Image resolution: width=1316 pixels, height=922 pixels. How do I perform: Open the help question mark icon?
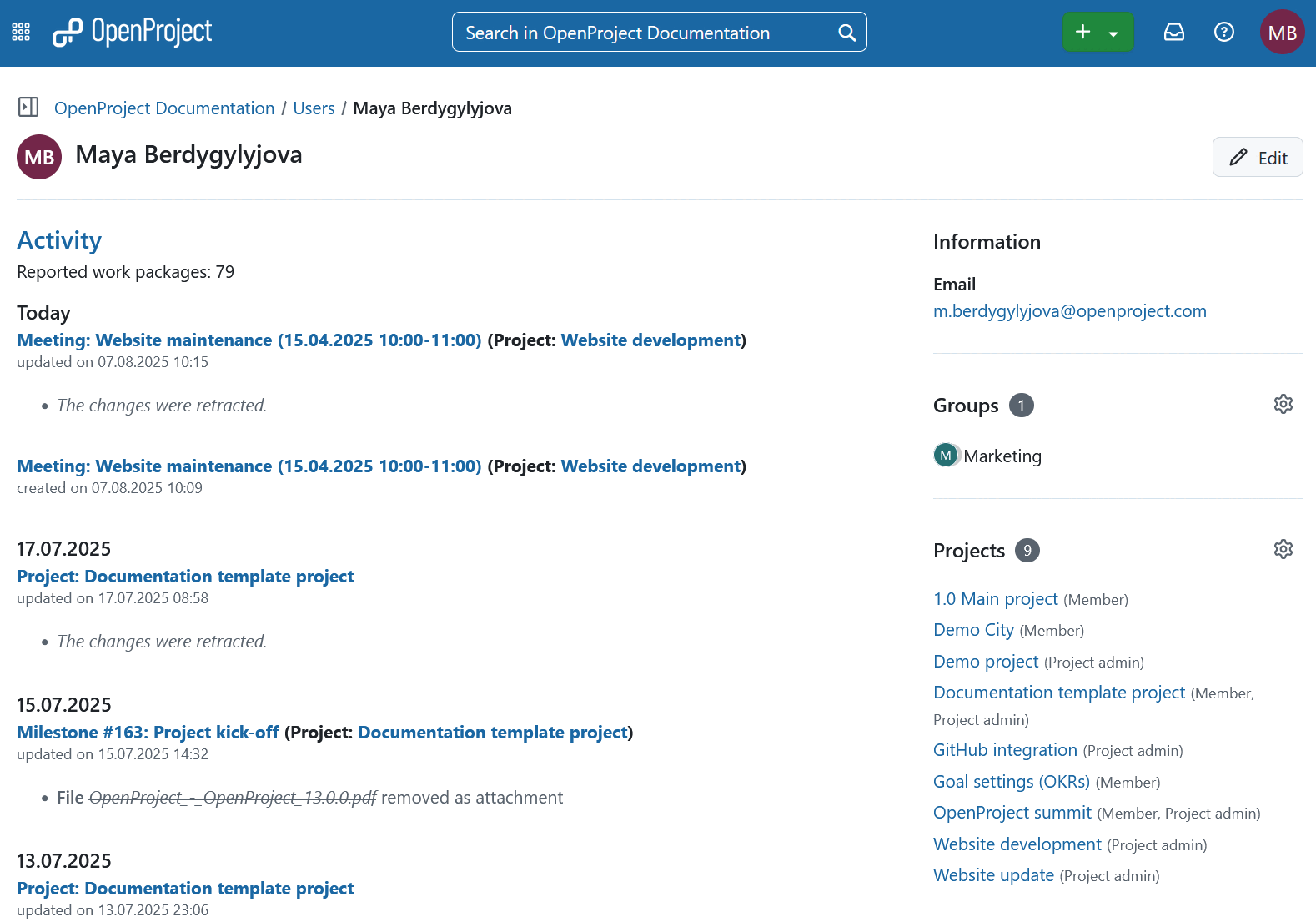[x=1223, y=33]
